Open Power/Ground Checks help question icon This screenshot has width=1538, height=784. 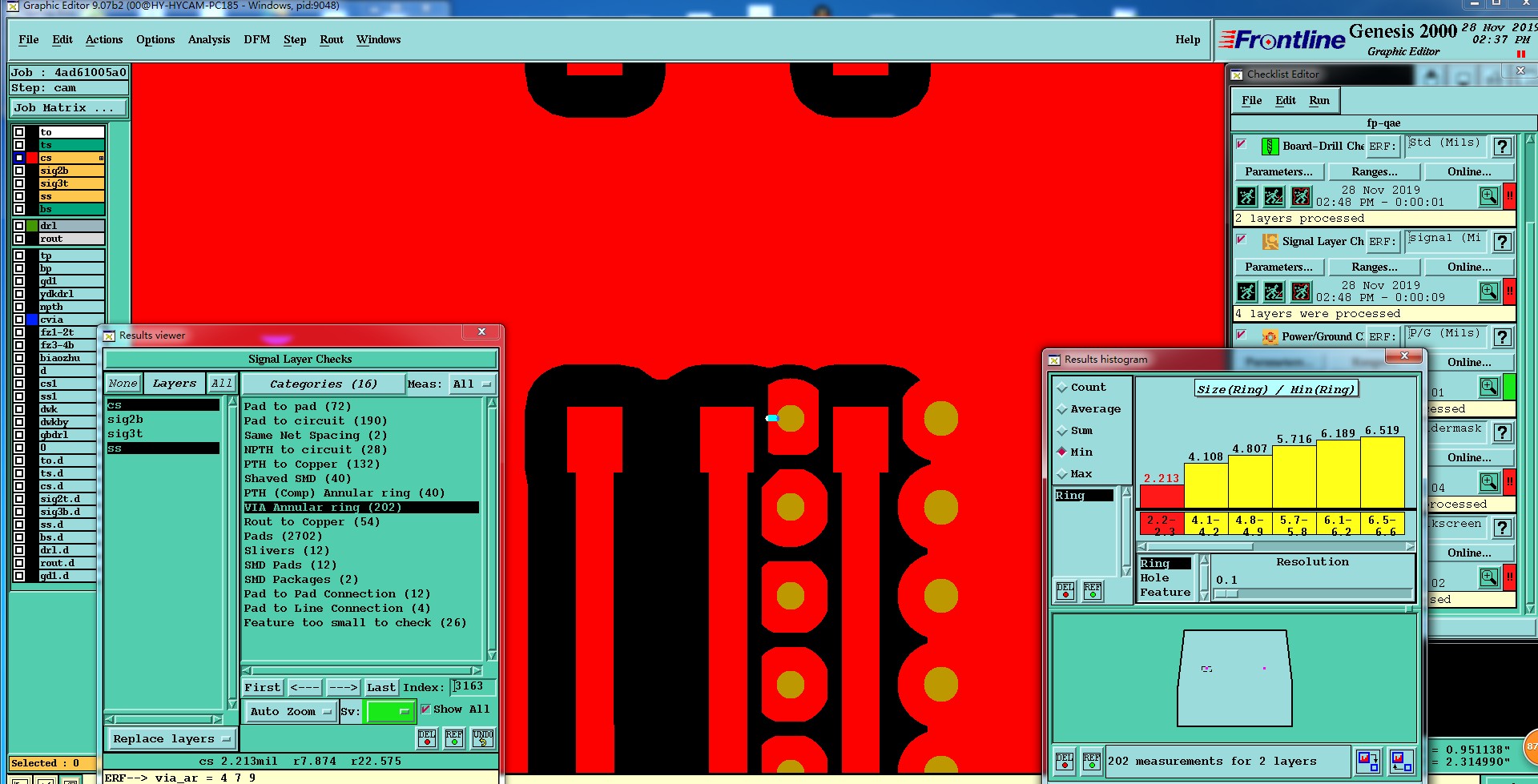point(1503,337)
